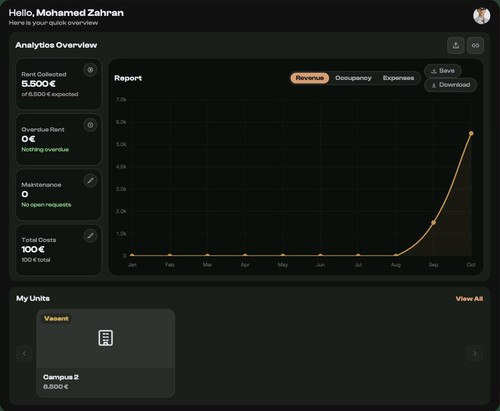Click the Oct data point on the chart
The image size is (500, 411).
471,133
